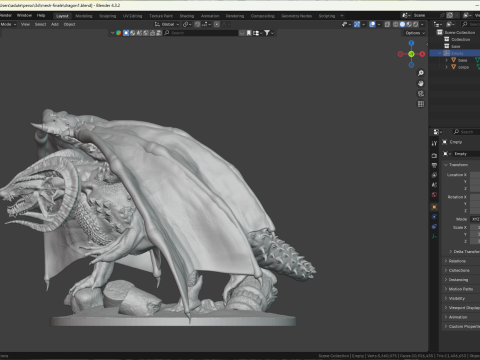The height and width of the screenshot is (360, 480).
Task: Switch to the Shading workspace tab
Action: (187, 16)
